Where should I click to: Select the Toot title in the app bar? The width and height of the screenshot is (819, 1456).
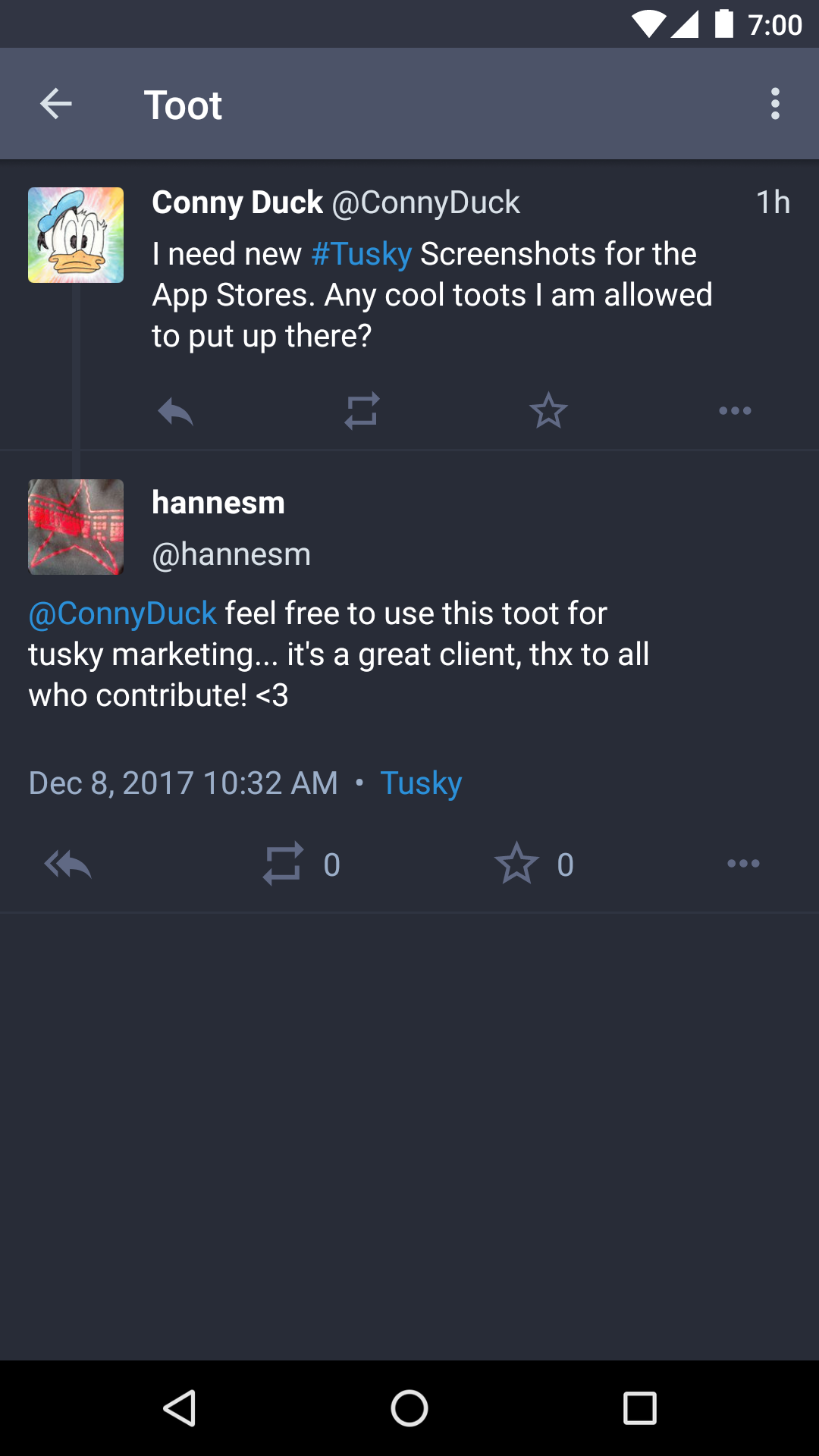184,104
